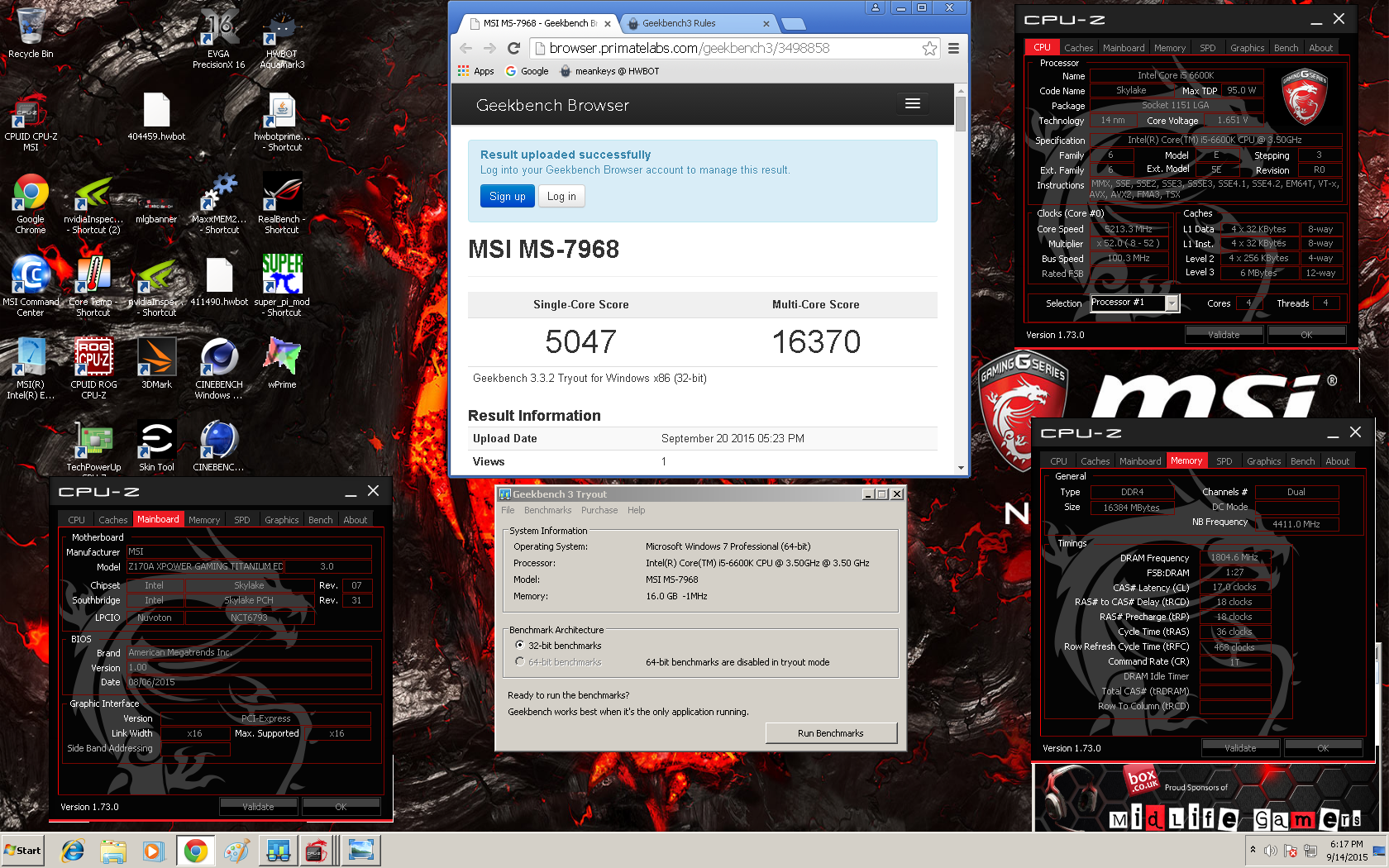Screen dimensions: 1389x868
Task: Open meankeys @ HWBOT bookmark
Action: click(x=609, y=71)
